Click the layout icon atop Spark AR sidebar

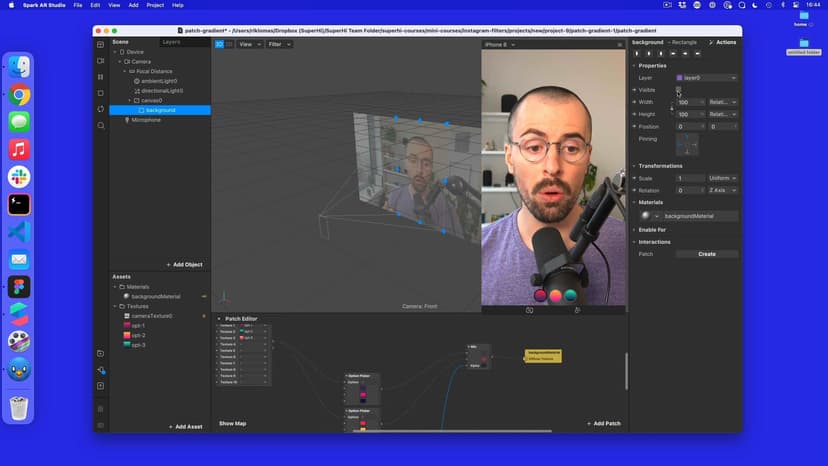pyautogui.click(x=100, y=45)
